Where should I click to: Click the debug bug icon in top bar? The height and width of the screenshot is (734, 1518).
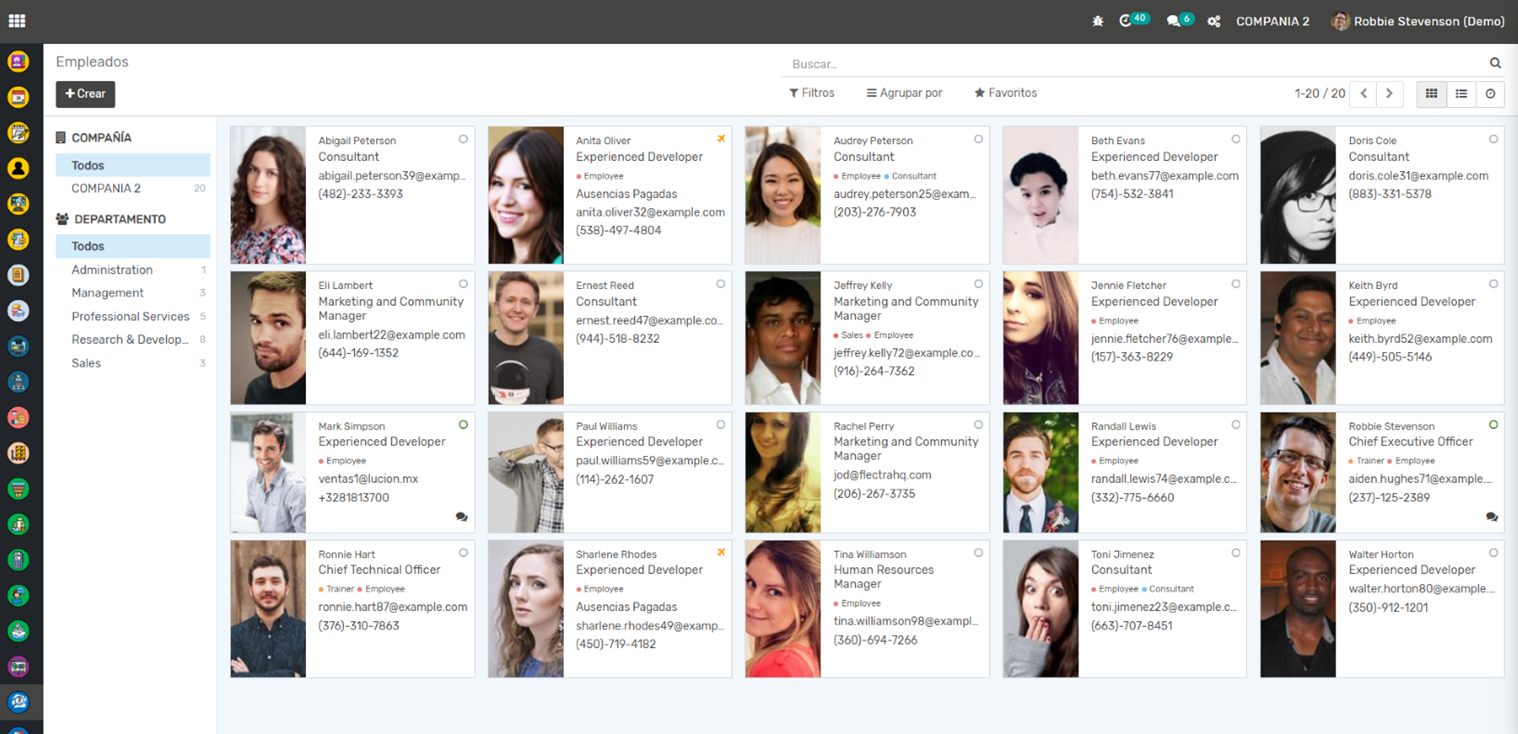(x=1098, y=21)
